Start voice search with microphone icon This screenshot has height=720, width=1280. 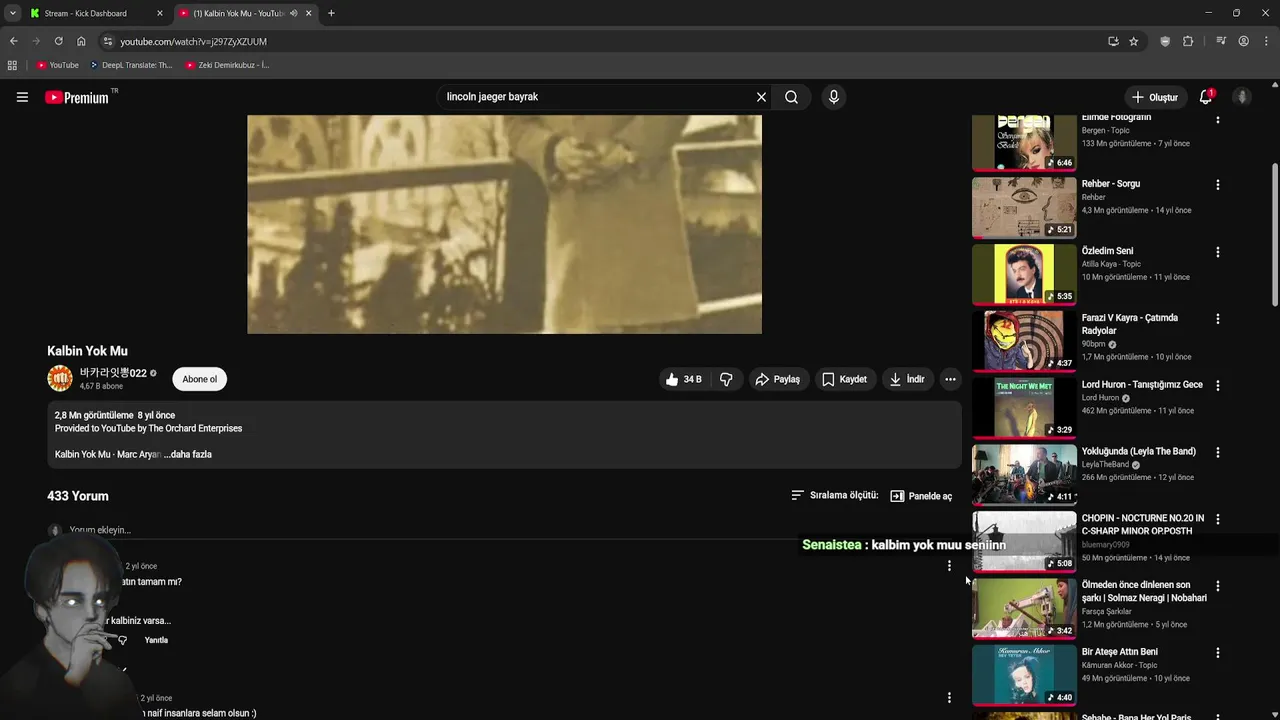tap(833, 97)
